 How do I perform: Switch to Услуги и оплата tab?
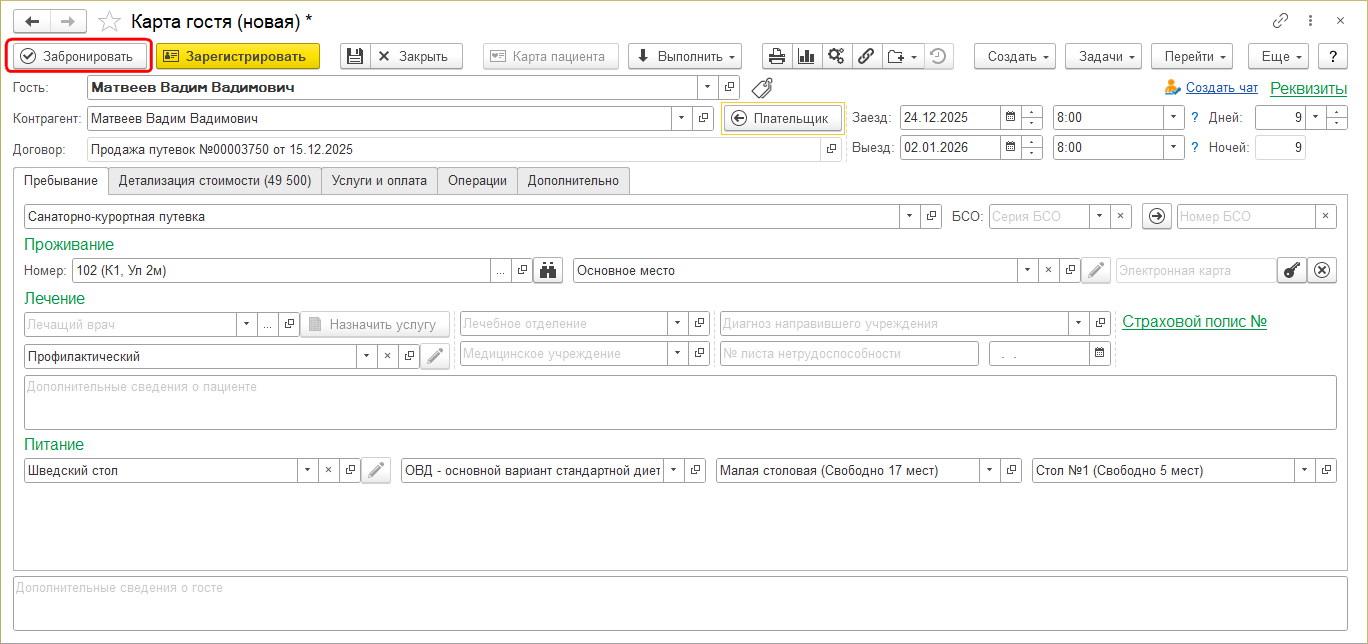[379, 181]
